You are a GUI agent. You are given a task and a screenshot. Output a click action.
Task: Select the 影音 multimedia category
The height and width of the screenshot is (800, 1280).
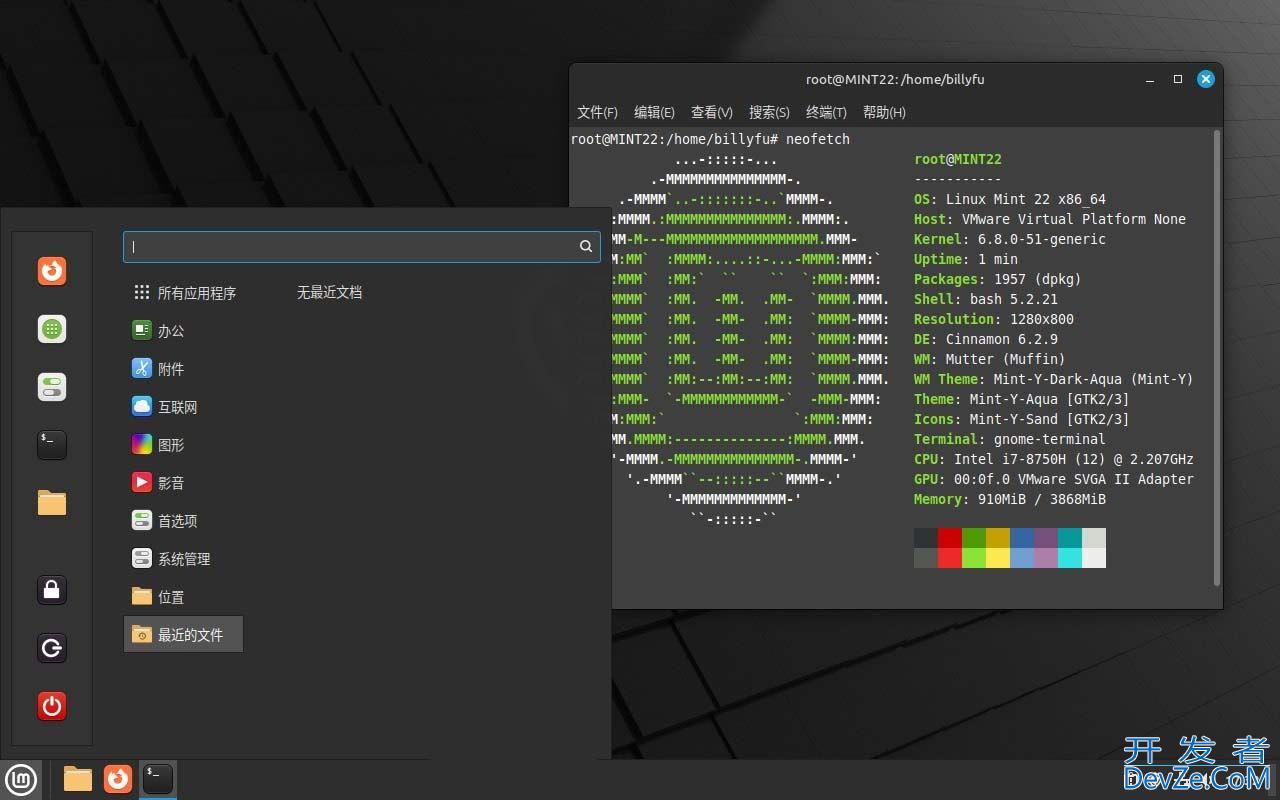tap(184, 483)
